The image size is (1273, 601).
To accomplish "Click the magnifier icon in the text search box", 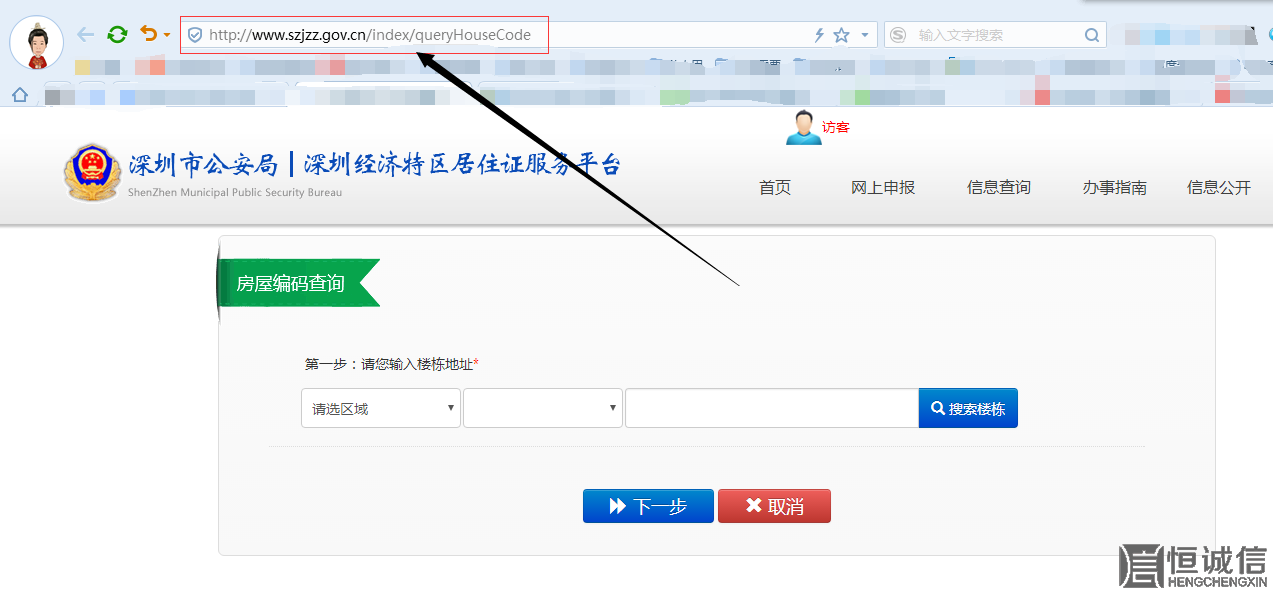I will 1091,34.
